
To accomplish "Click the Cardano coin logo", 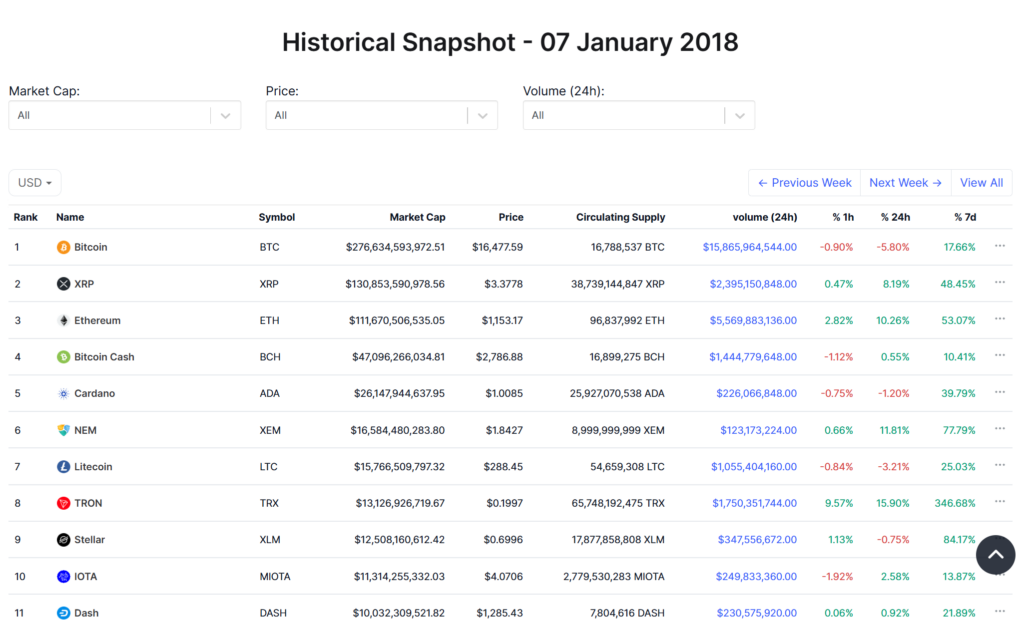I will 63,394.
